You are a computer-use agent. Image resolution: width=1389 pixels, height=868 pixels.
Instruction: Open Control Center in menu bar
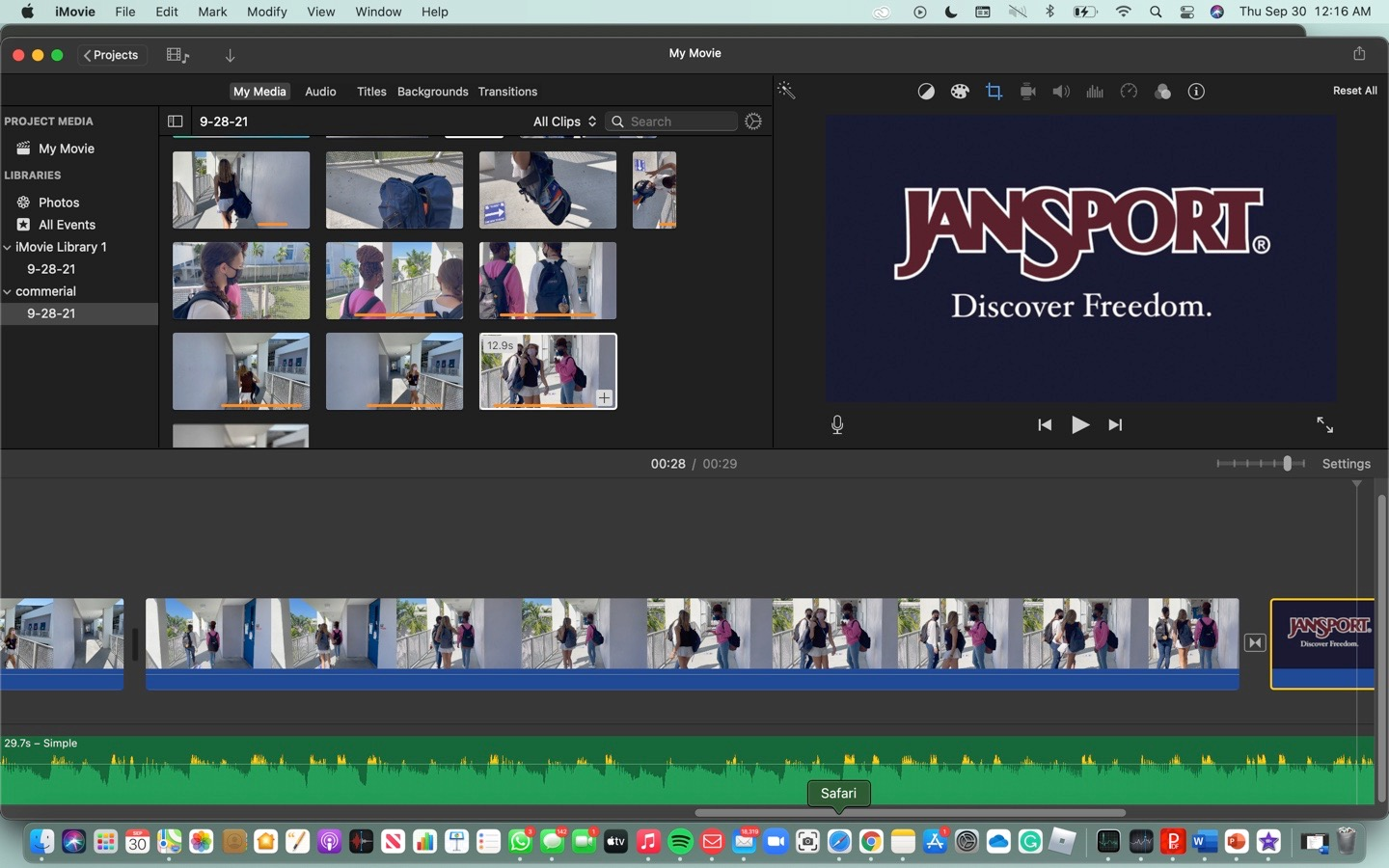pos(1186,12)
